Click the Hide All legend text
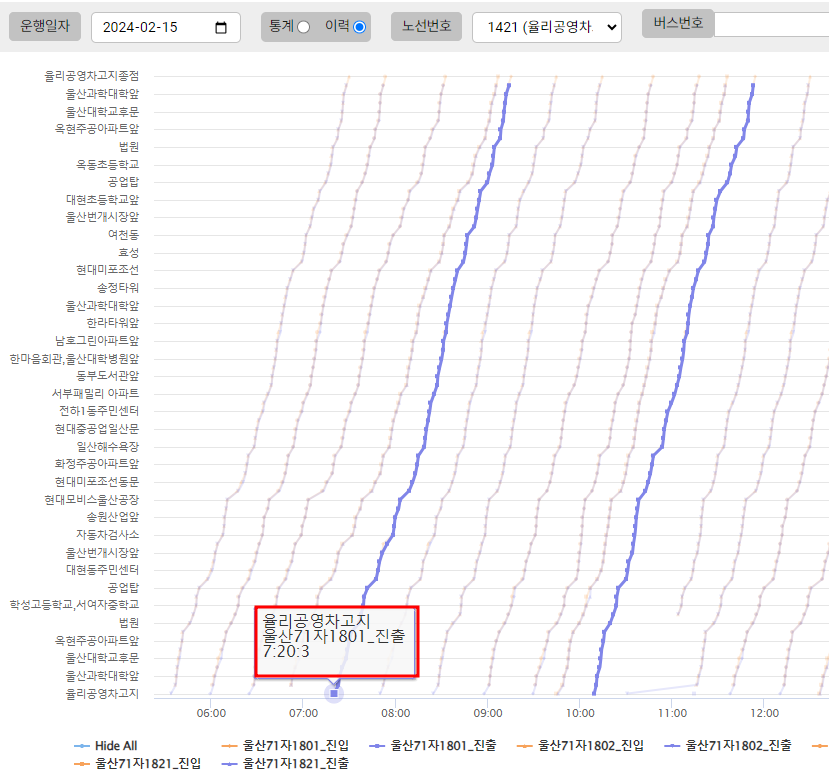This screenshot has height=770, width=829. tap(116, 746)
